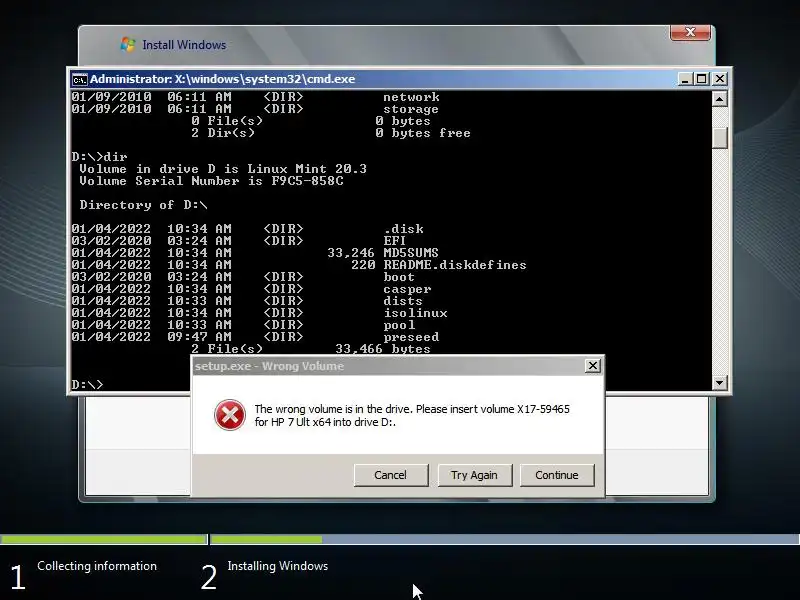Click the 'MD5SUMS' file entry
Screen dimensions: 800x600
click(x=411, y=253)
